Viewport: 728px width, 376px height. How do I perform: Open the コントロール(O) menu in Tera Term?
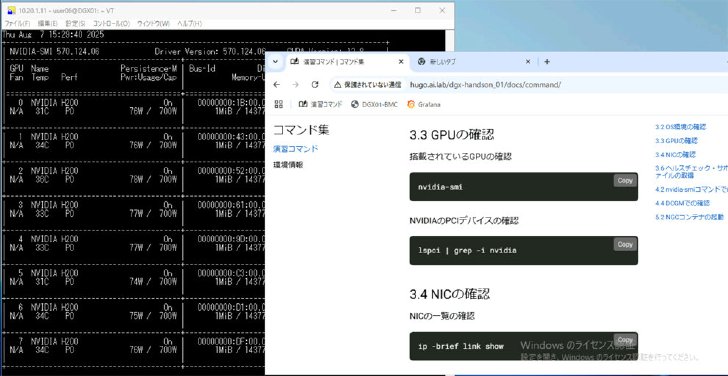(x=111, y=23)
